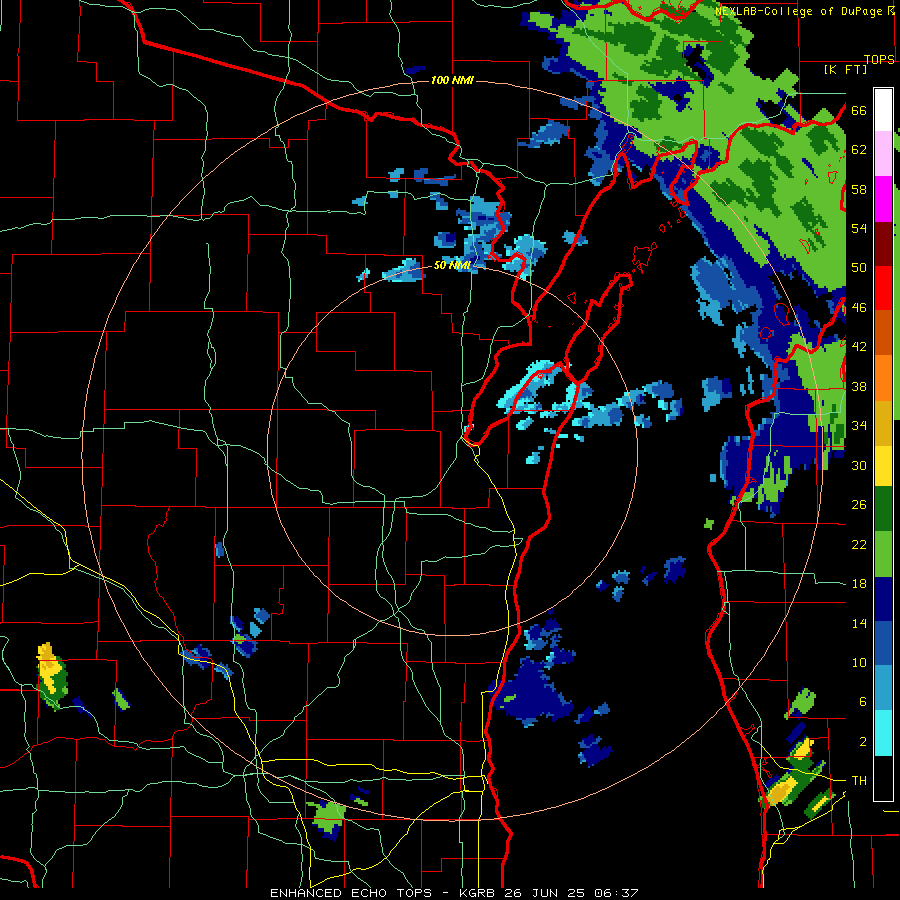Click the '42' scale label
The image size is (900, 900).
pos(859,347)
